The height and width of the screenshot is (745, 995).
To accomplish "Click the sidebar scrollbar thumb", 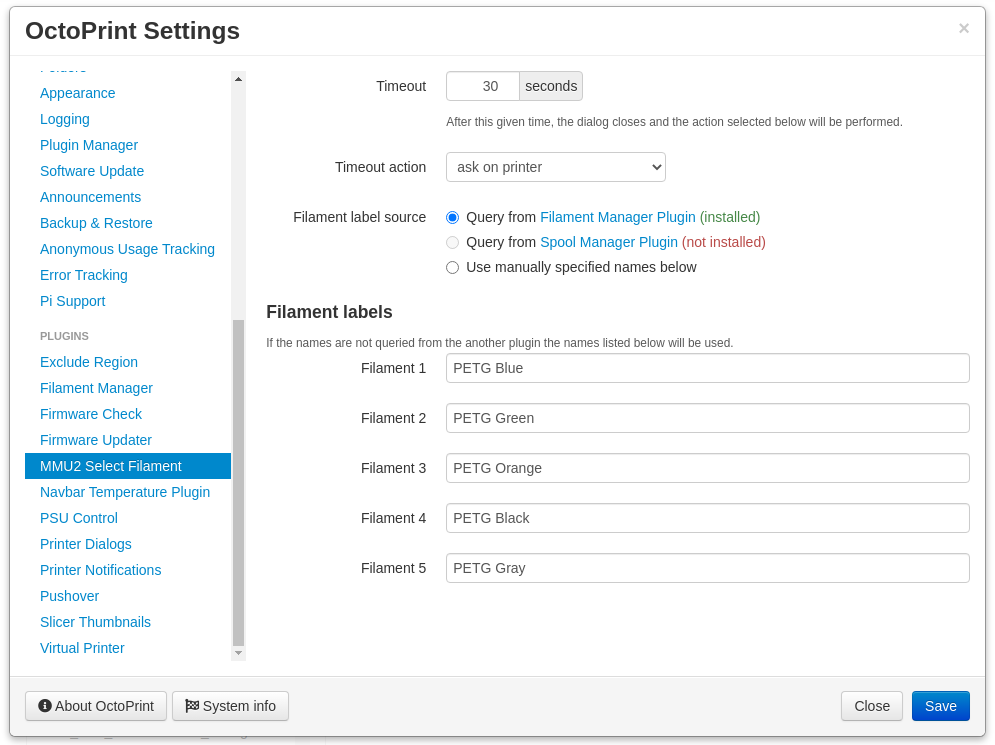I will tap(239, 482).
